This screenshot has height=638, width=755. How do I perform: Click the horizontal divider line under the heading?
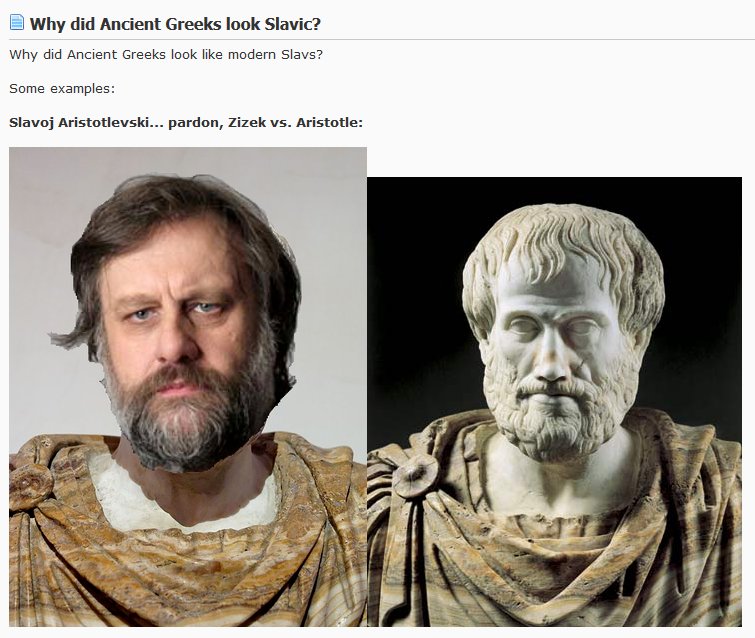[382, 39]
